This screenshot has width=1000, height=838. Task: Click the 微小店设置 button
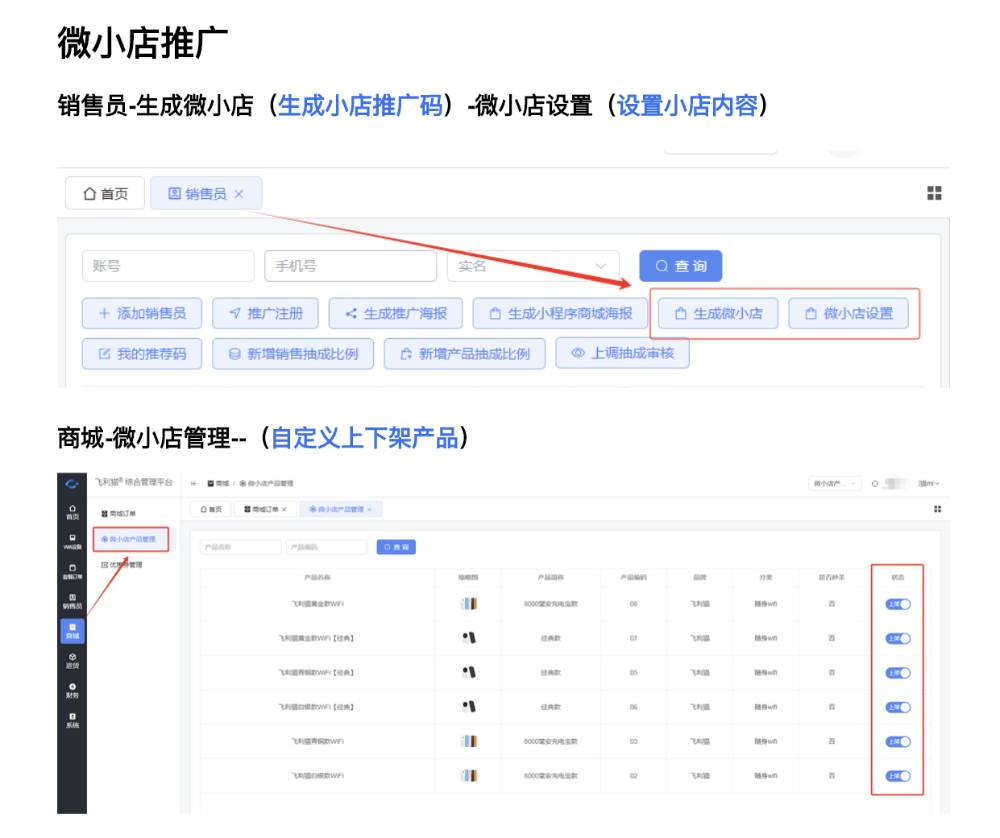coord(849,313)
